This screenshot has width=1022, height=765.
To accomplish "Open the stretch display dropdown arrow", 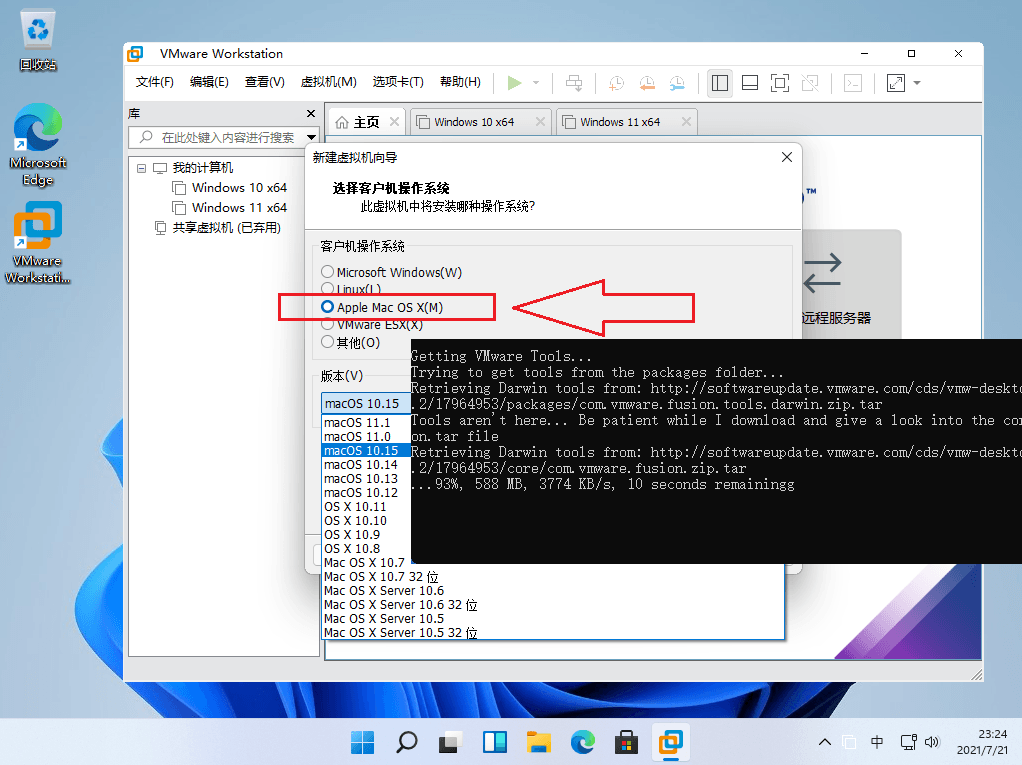I will tap(917, 83).
